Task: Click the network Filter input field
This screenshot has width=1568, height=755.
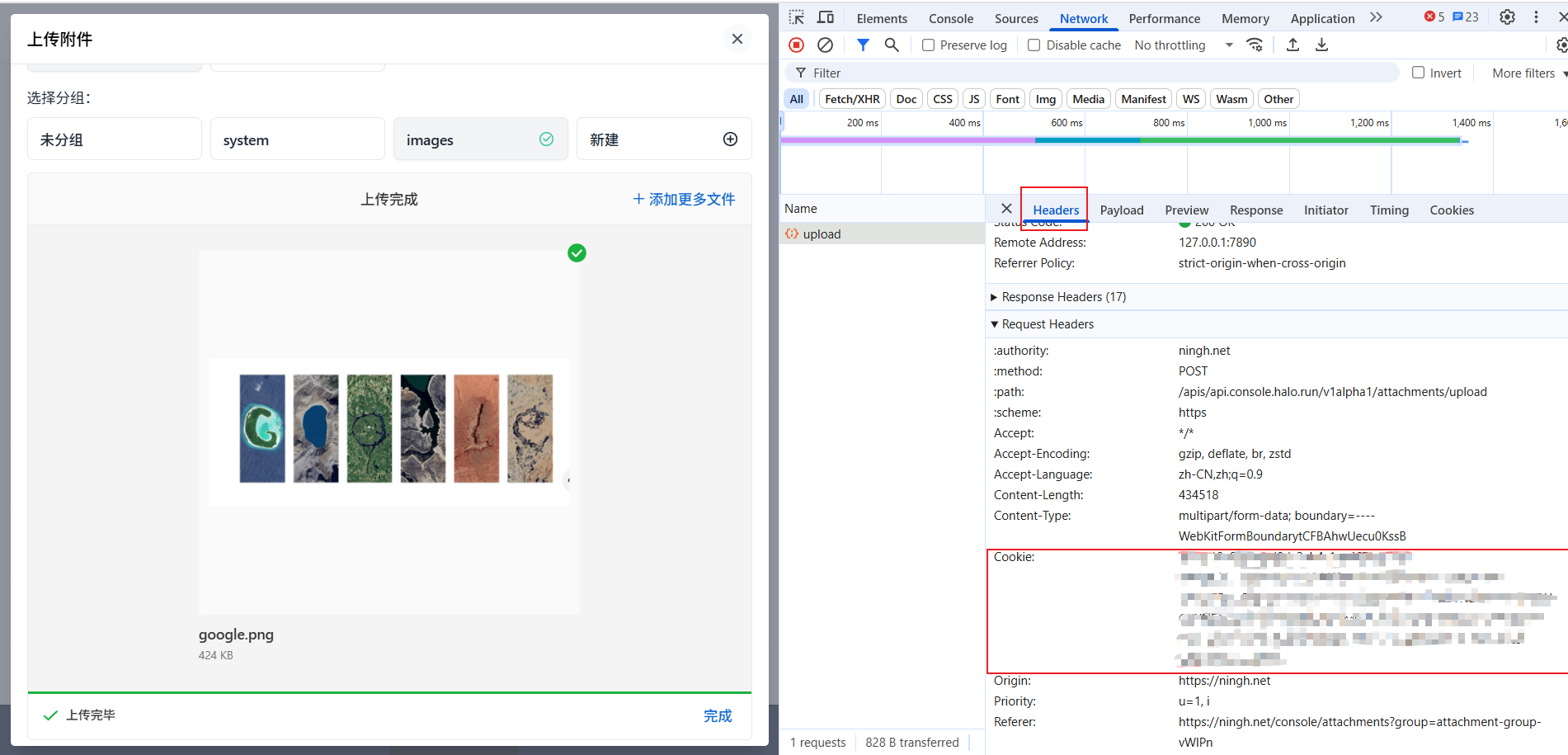Action: pyautogui.click(x=1093, y=73)
